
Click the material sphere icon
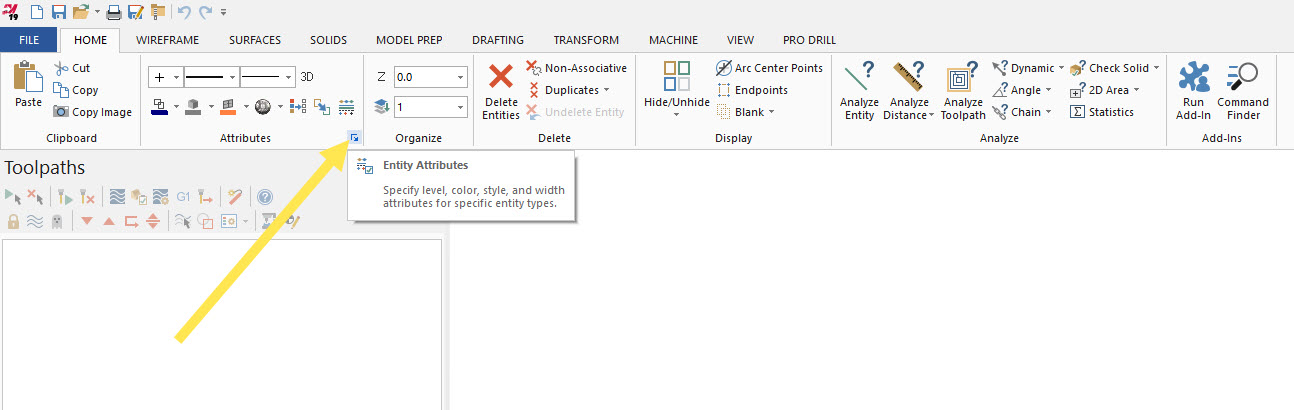pyautogui.click(x=263, y=105)
